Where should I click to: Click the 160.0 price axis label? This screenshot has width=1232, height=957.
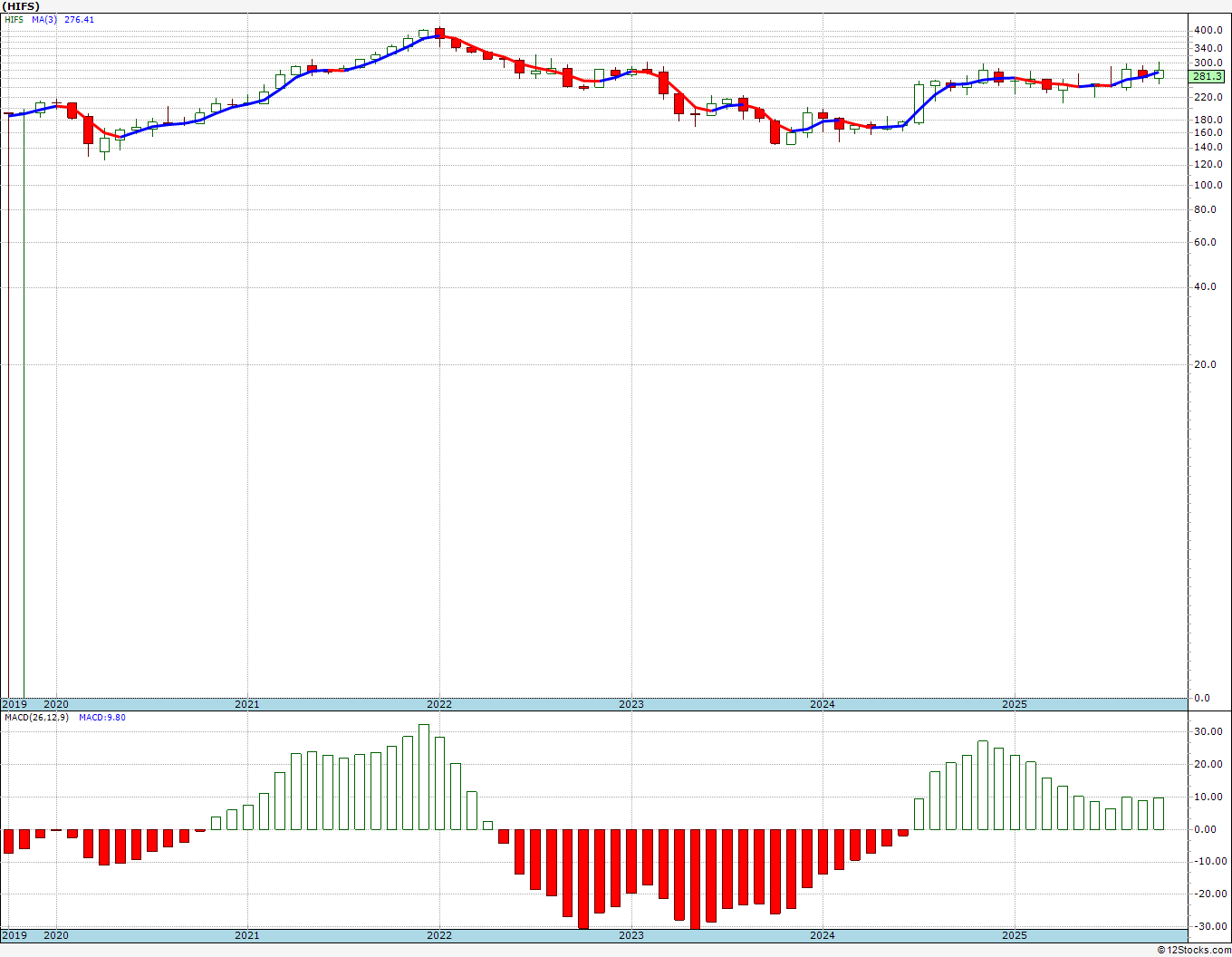click(1208, 132)
